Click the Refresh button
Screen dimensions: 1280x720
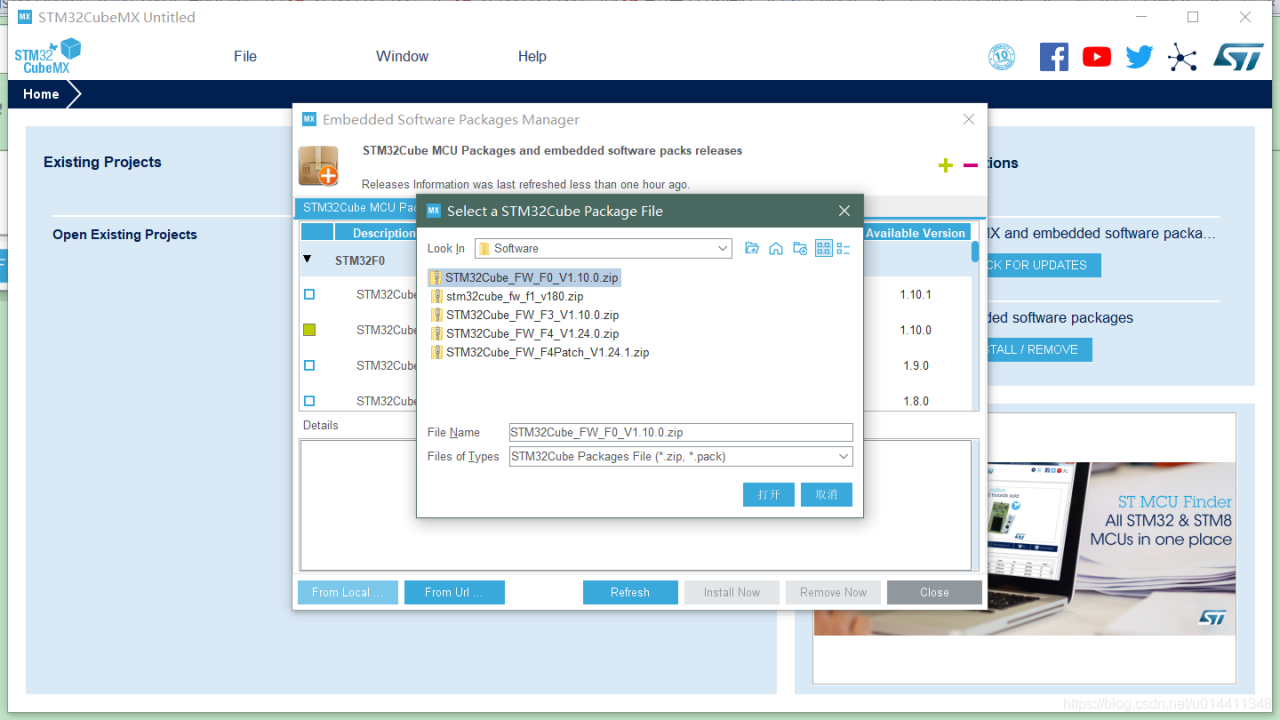click(630, 592)
